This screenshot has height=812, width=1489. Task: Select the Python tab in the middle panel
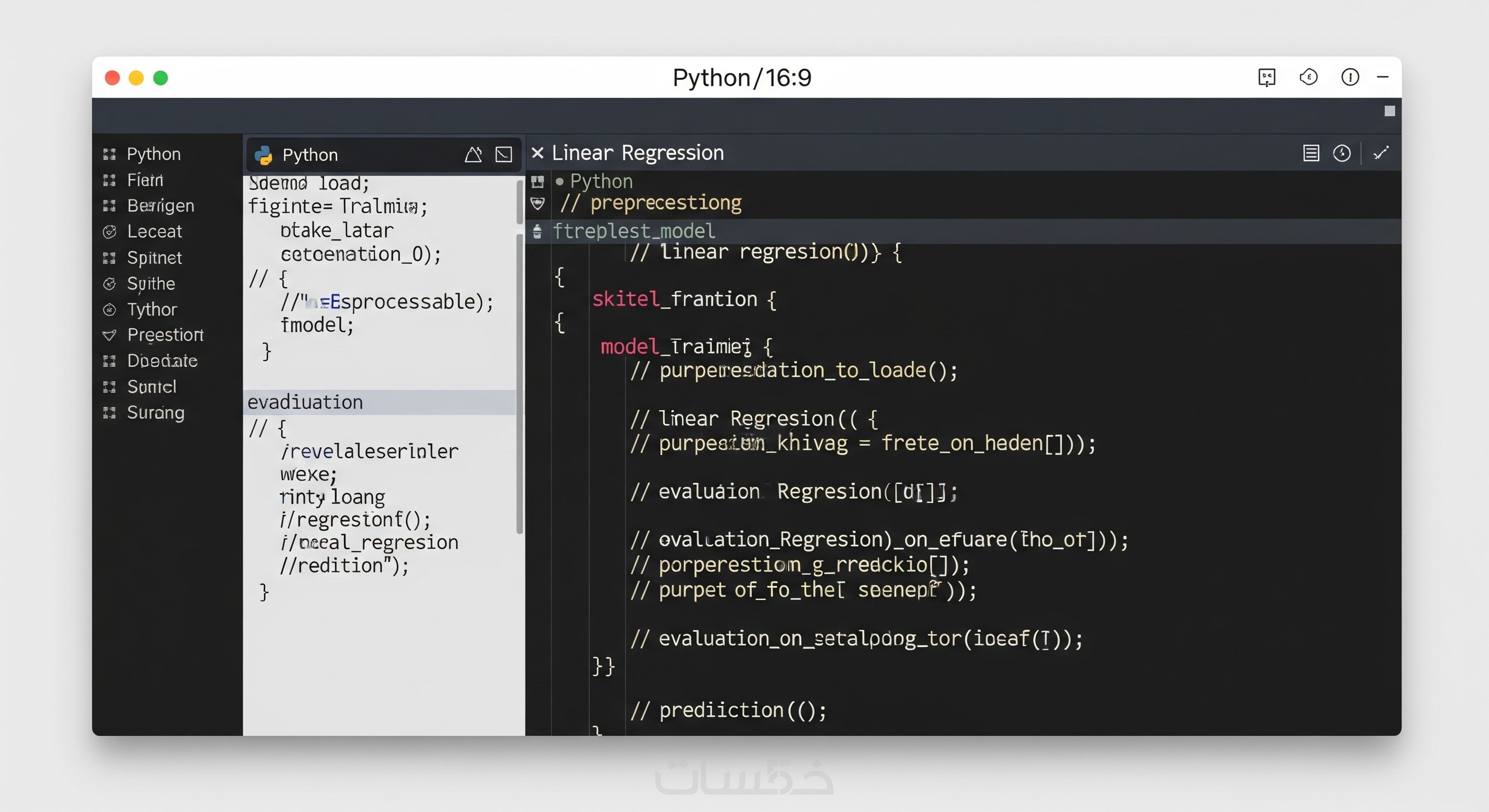[x=310, y=155]
